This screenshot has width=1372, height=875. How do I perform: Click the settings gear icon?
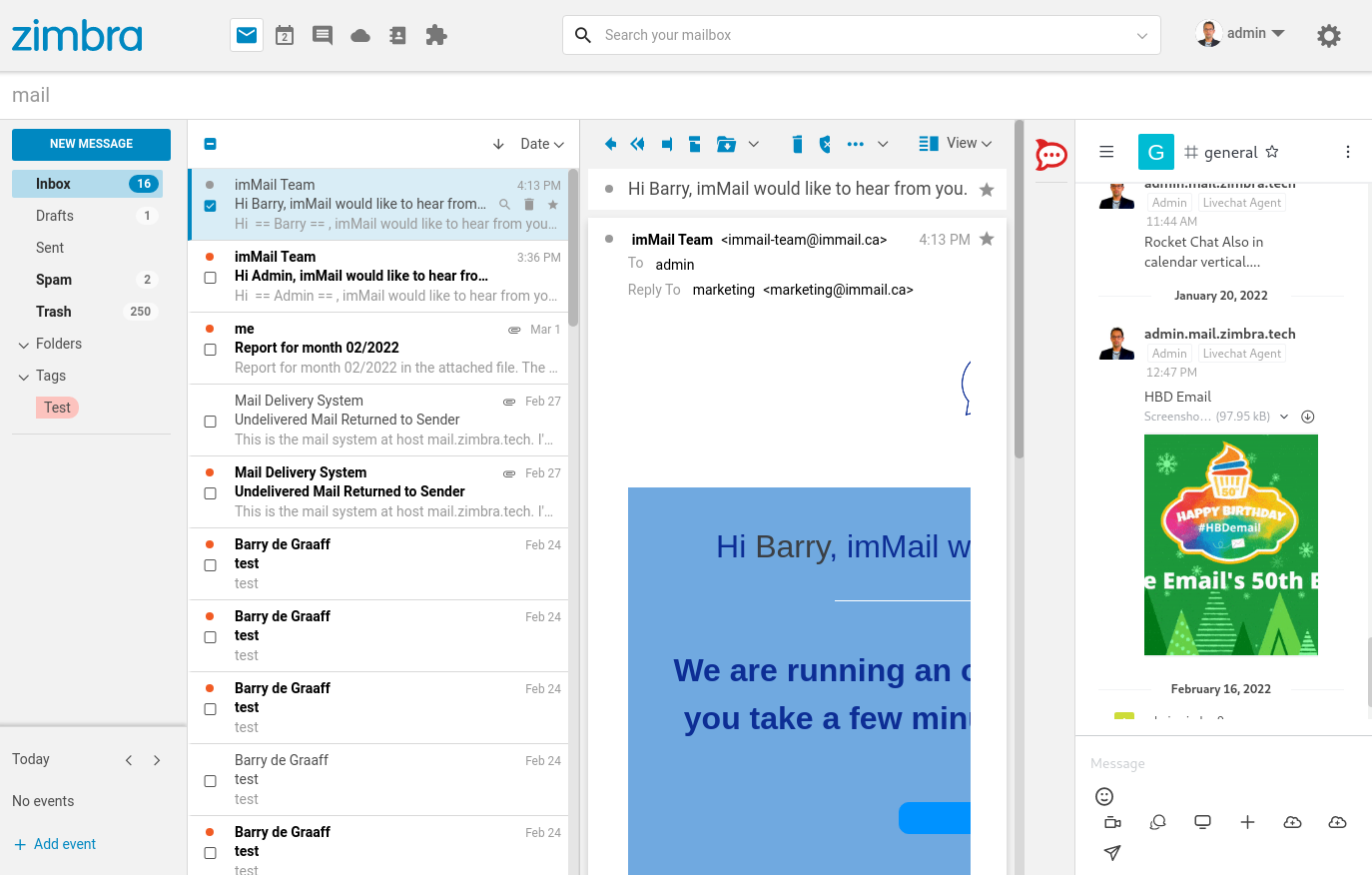[x=1328, y=36]
